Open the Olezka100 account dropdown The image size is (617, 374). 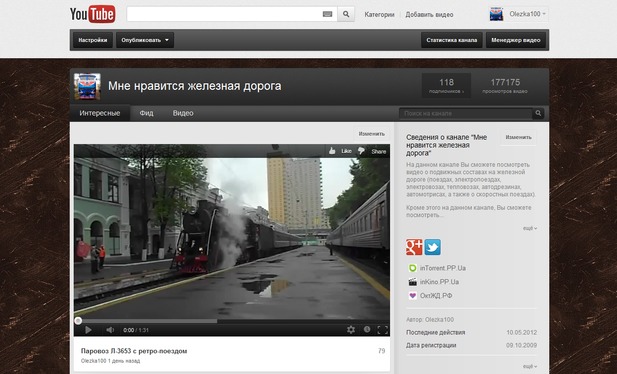coord(527,14)
